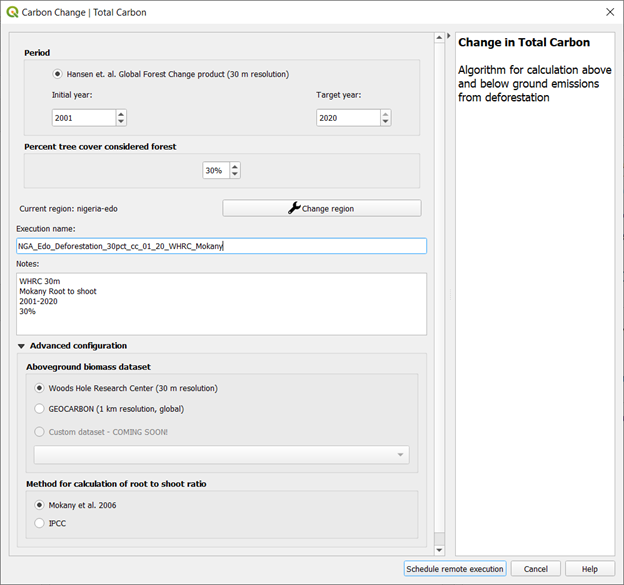Click the Change region wrench button
This screenshot has width=624, height=585.
pos(321,208)
